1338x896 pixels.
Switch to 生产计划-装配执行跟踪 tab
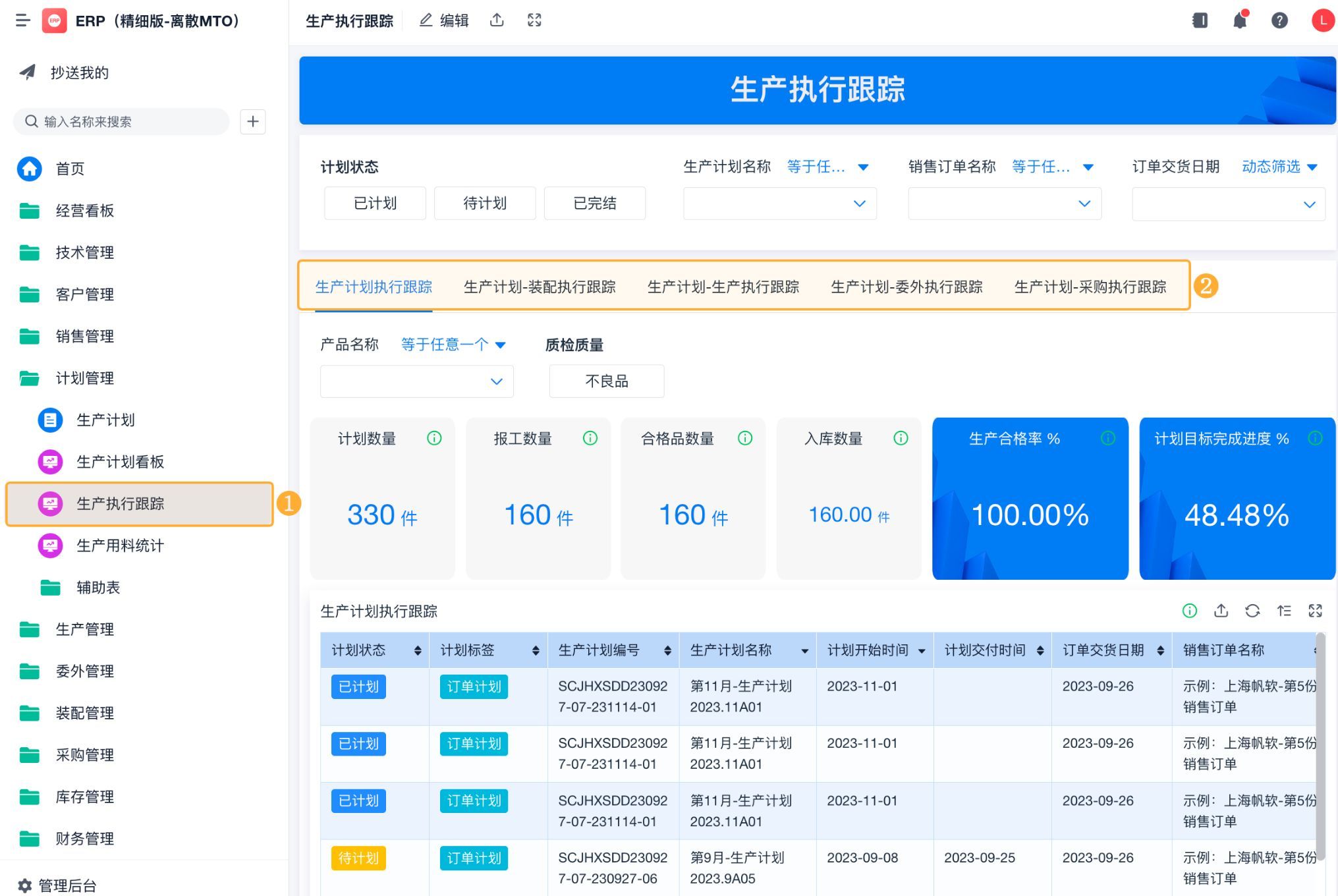(539, 287)
